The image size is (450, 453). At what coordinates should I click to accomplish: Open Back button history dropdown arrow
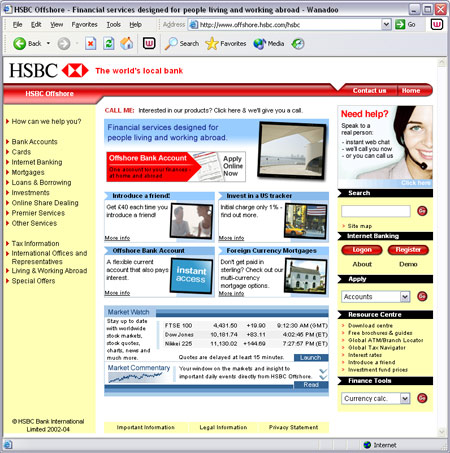click(48, 43)
